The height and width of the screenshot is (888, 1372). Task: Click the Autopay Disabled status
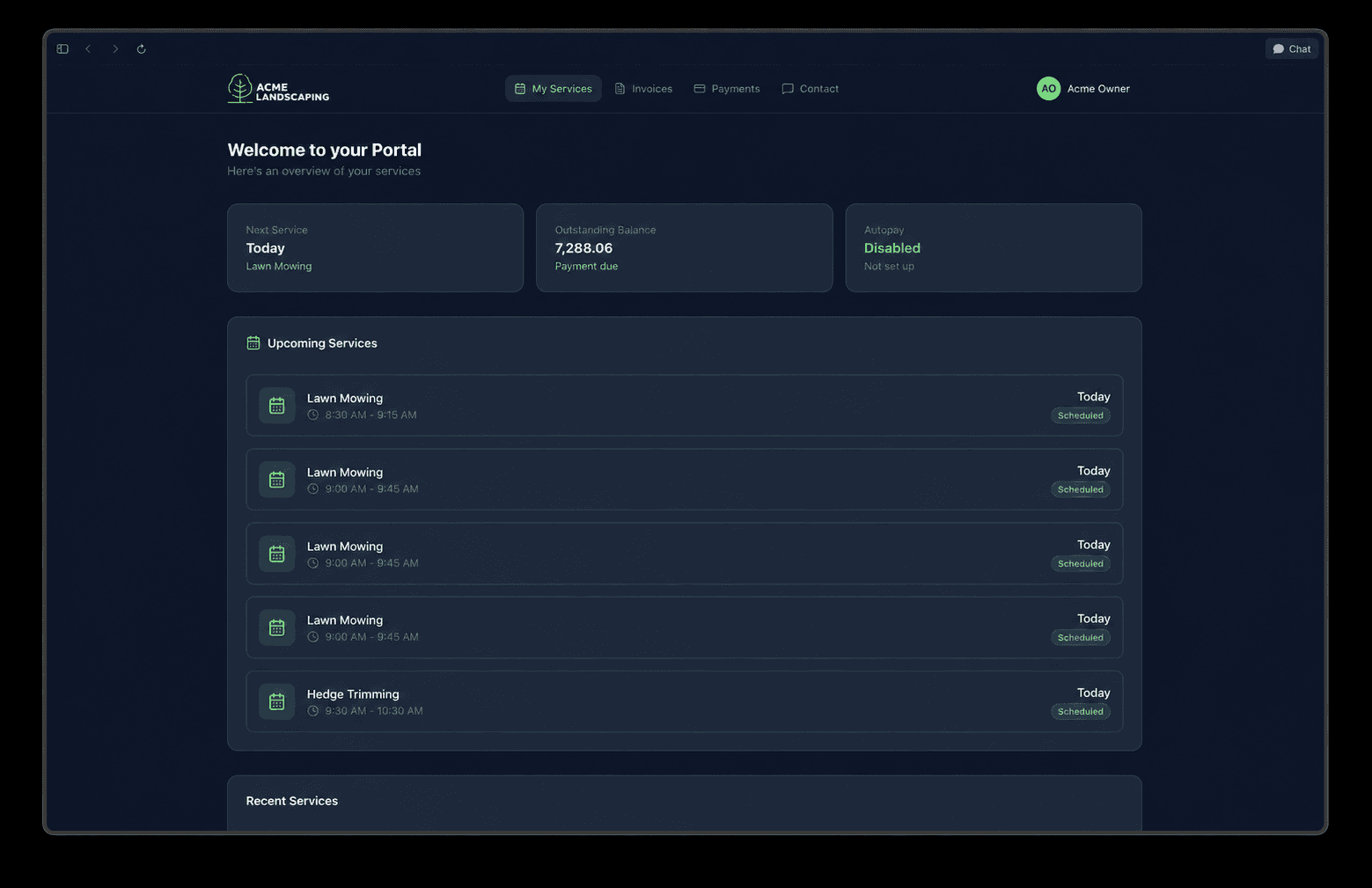coord(892,248)
